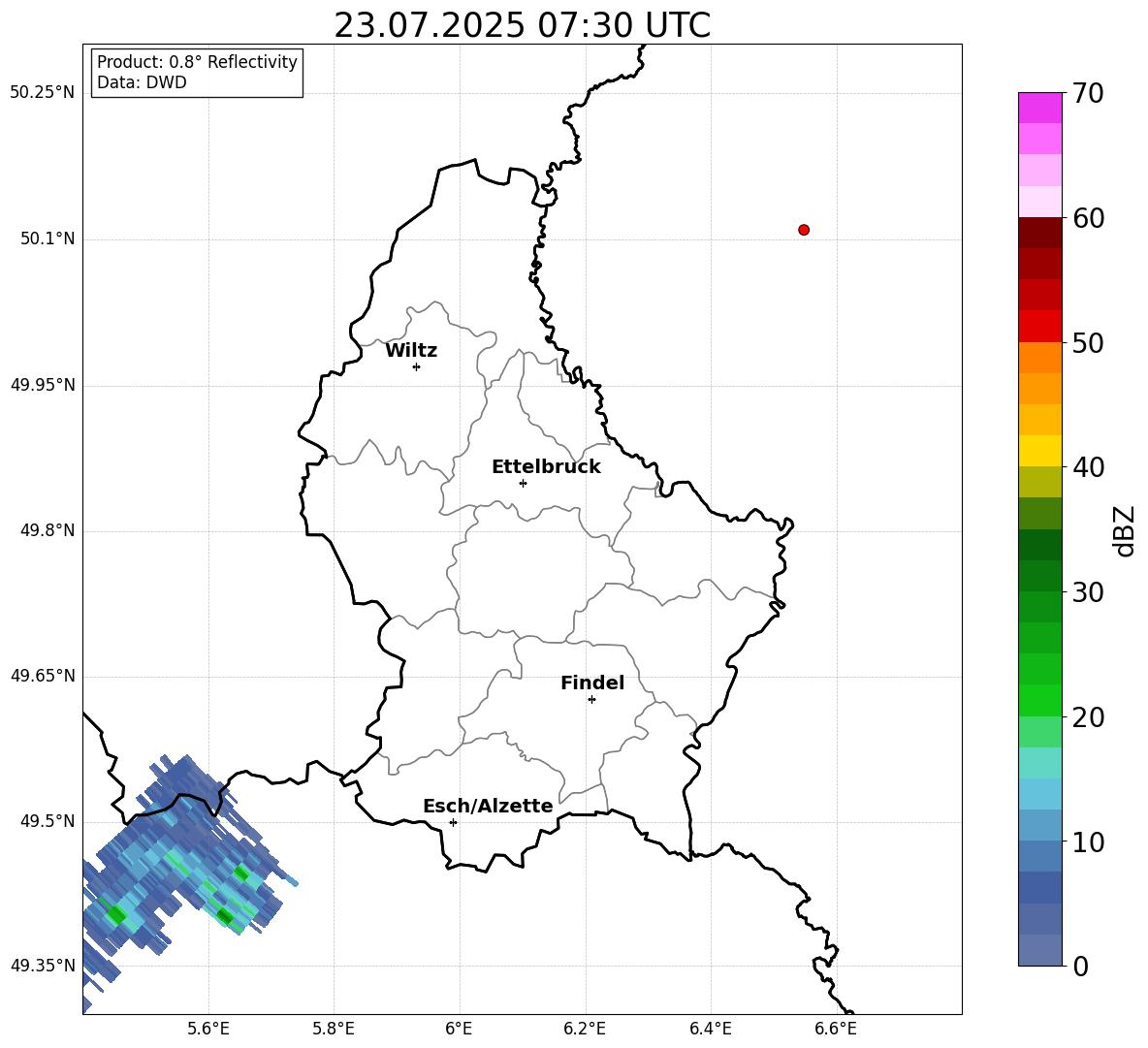Click the 60 tick label on the colorbar
Image resolution: width=1148 pixels, height=1048 pixels.
1088,218
